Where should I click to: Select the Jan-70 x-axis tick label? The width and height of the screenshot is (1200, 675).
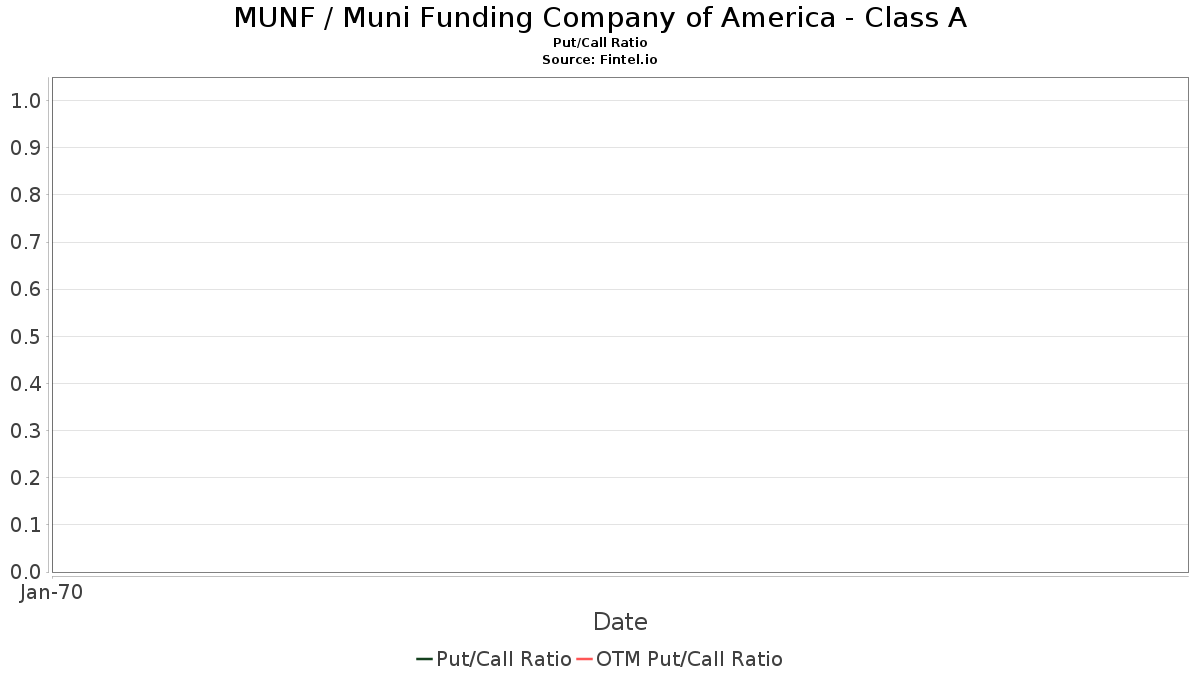click(x=51, y=592)
